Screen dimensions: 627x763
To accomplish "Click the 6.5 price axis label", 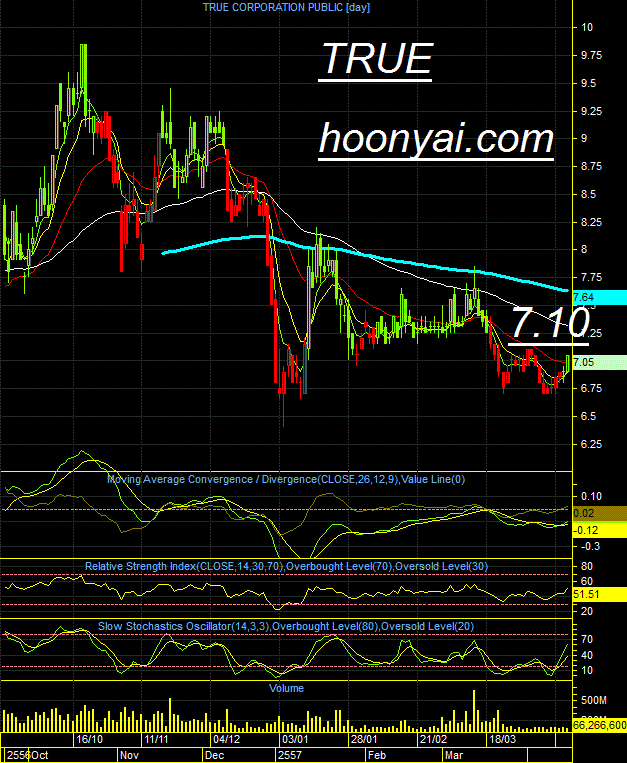I will click(x=588, y=417).
